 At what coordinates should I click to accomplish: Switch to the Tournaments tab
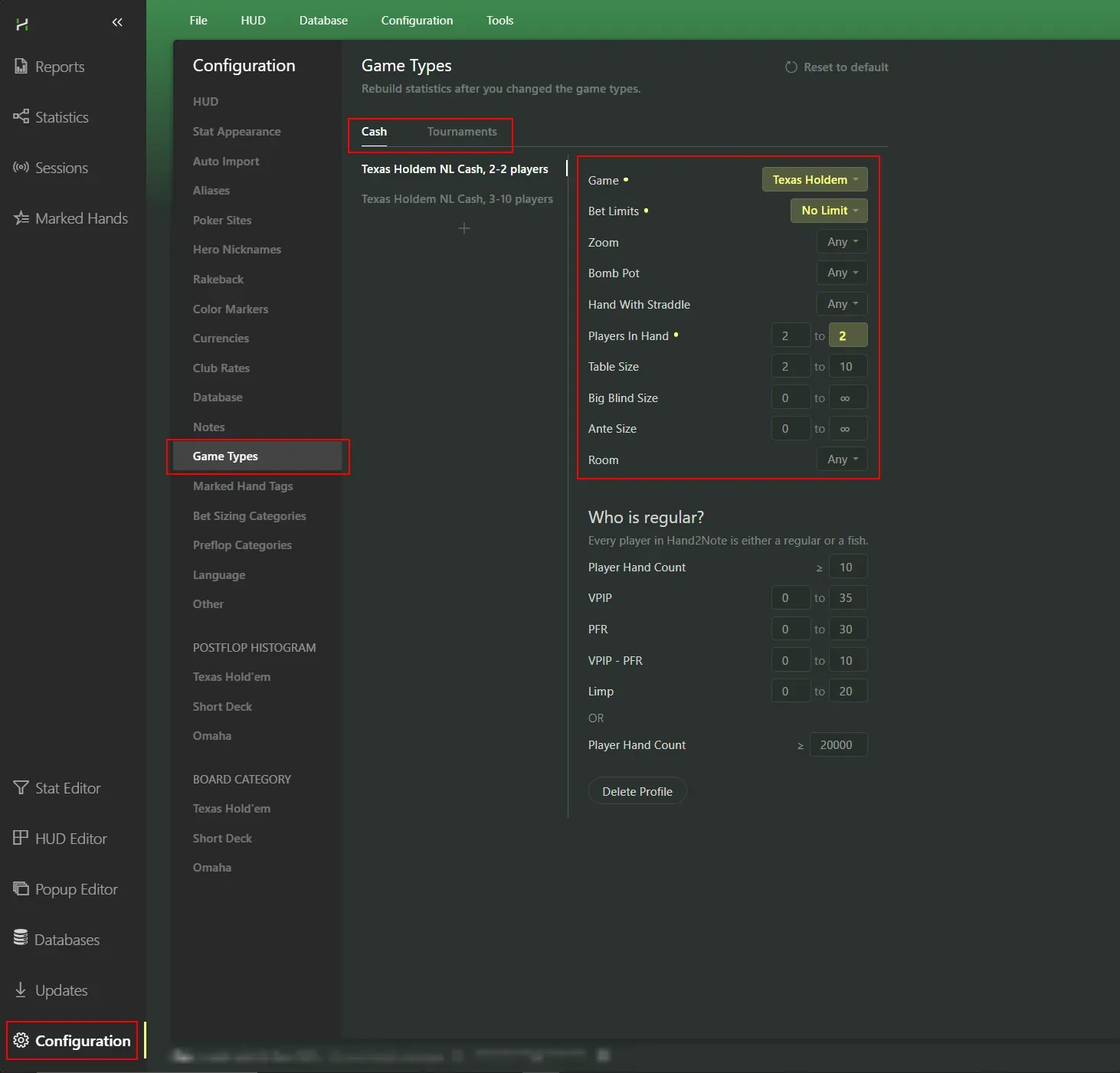(462, 132)
